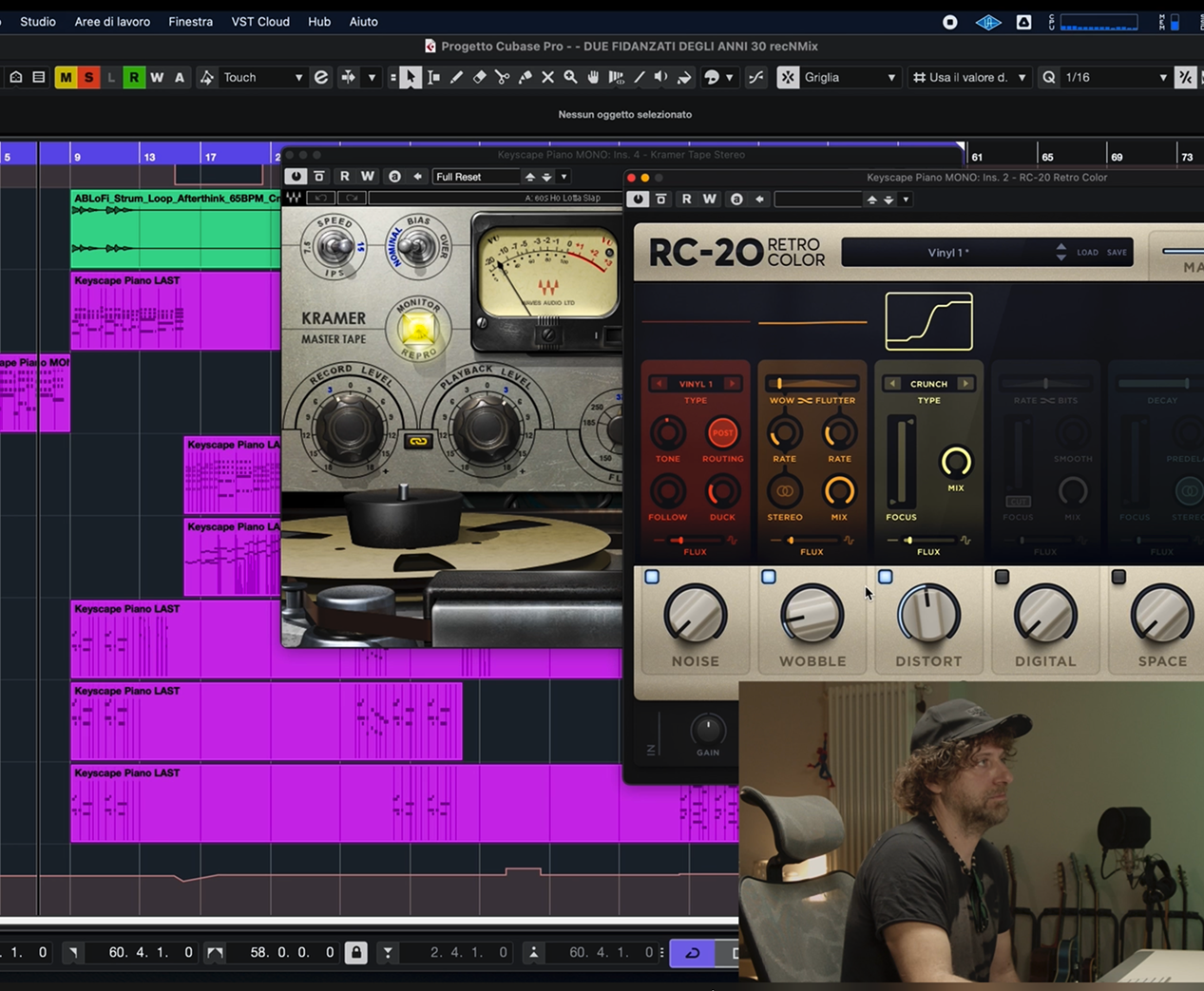Click the Kramer record/playback link icon

[418, 441]
